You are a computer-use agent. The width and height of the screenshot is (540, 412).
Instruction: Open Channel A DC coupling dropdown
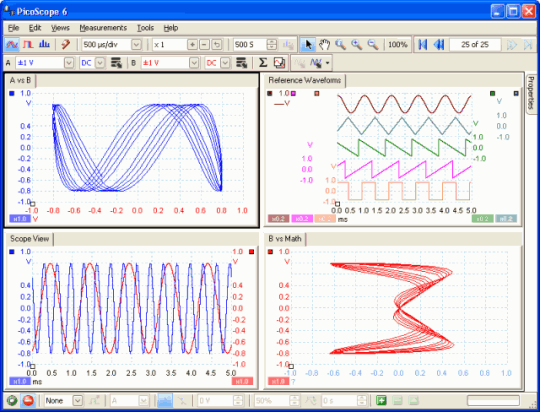(x=100, y=63)
